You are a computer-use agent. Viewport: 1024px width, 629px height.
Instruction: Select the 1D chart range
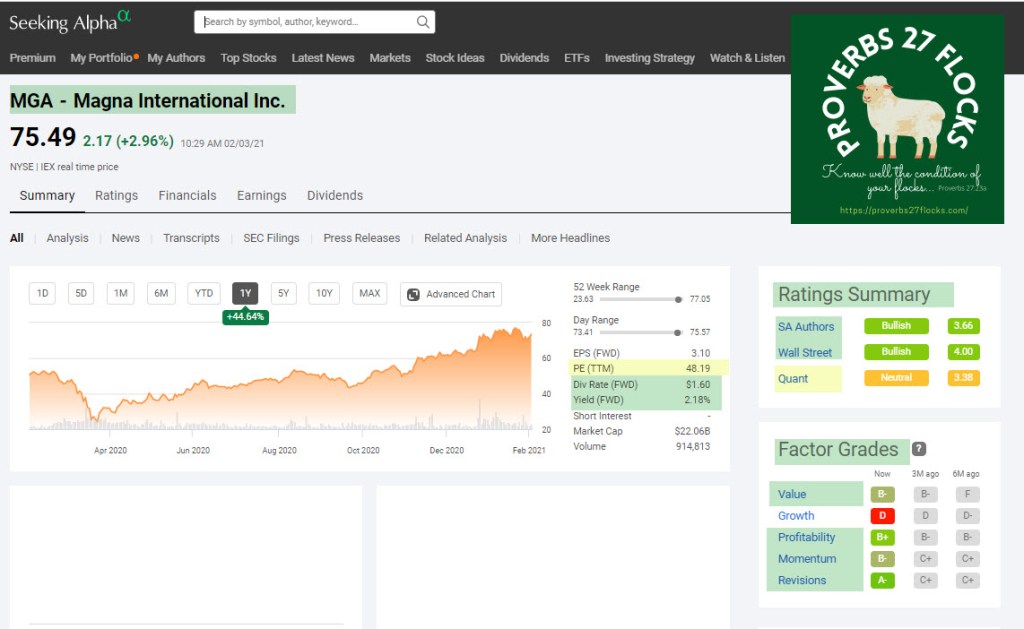[x=42, y=294]
